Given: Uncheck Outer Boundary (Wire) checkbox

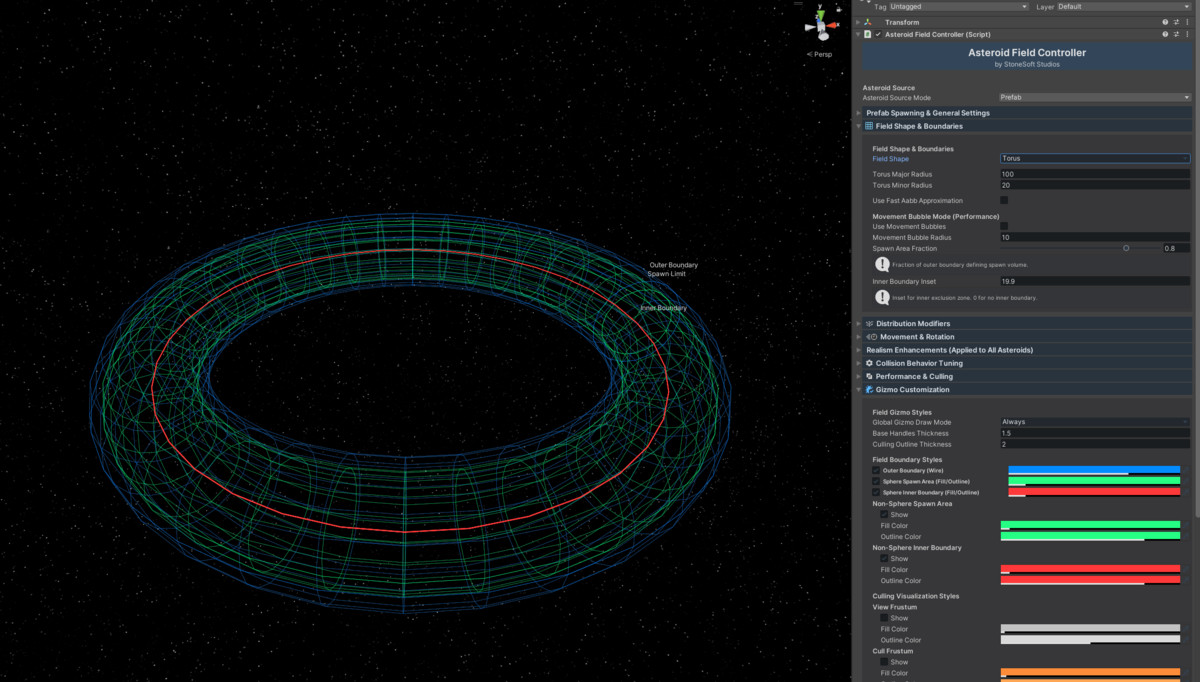Looking at the screenshot, I should pos(877,470).
